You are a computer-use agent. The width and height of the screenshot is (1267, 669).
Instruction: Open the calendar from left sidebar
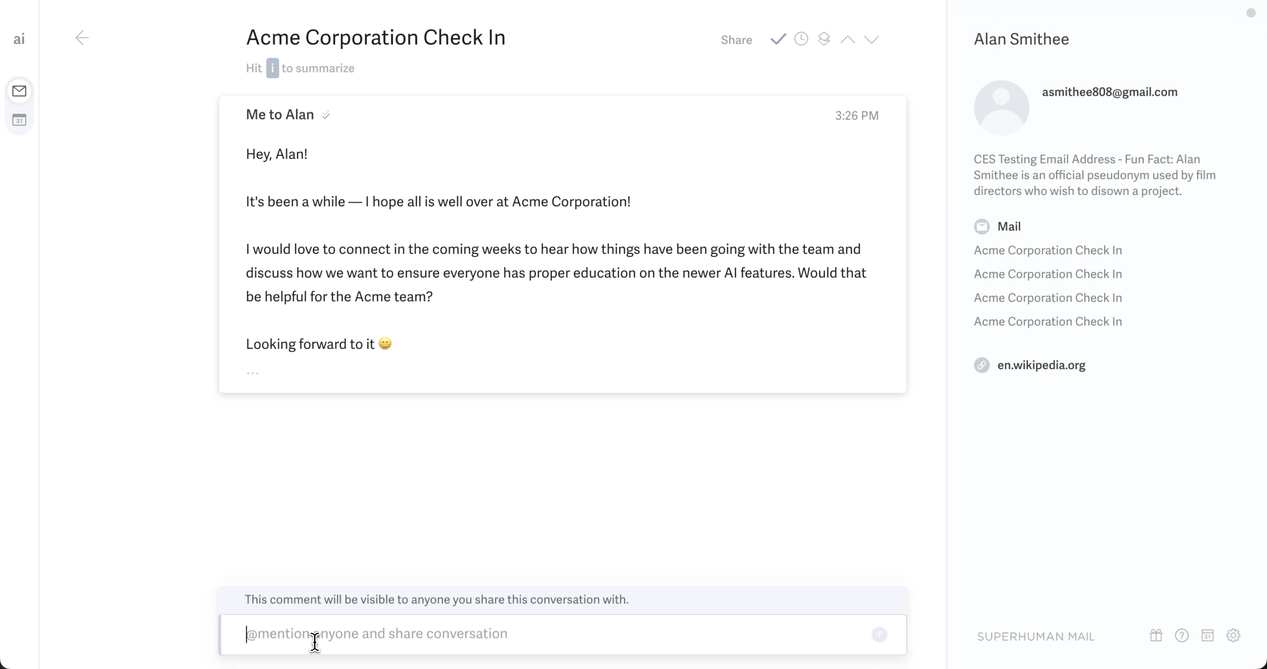(x=19, y=120)
